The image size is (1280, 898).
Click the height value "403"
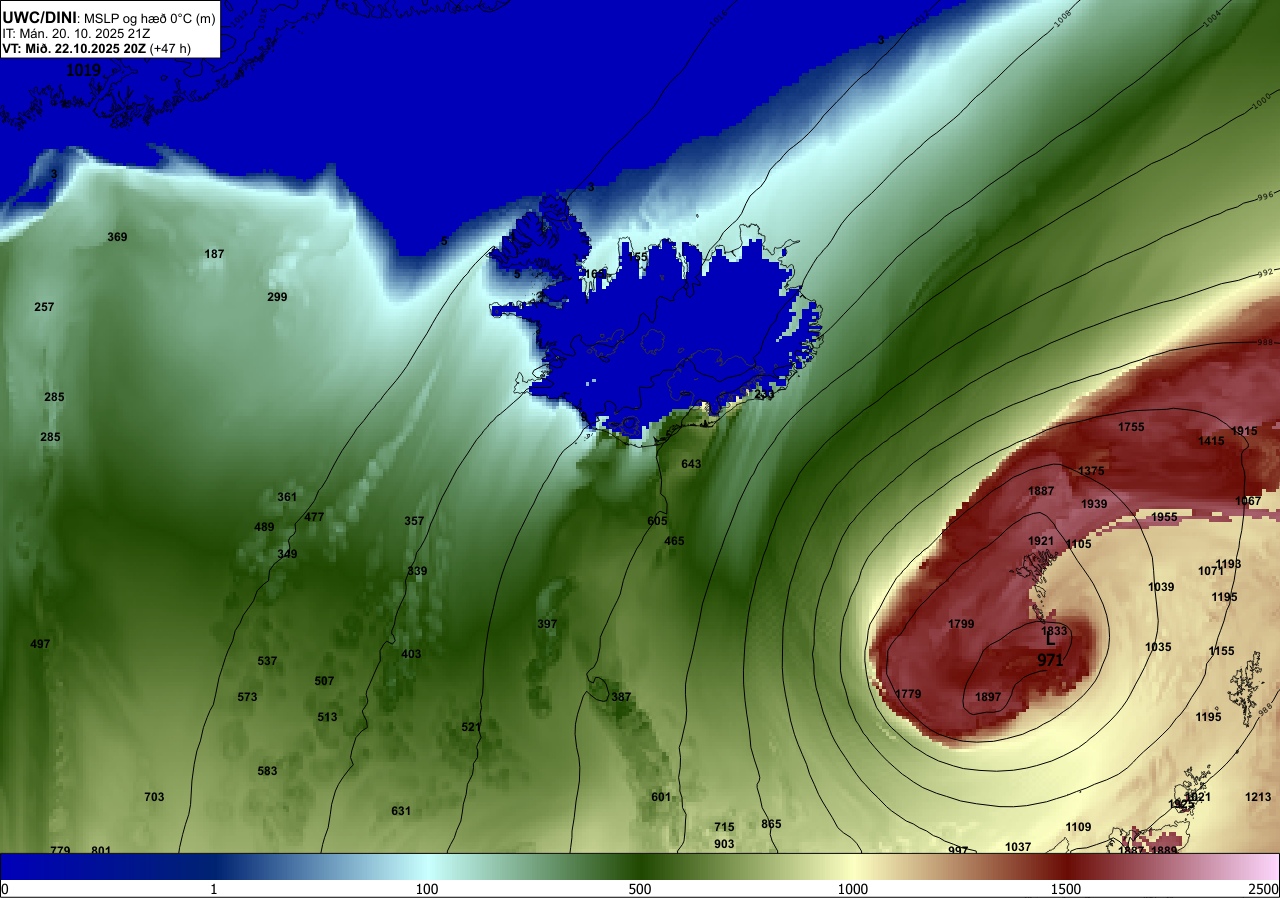[411, 654]
